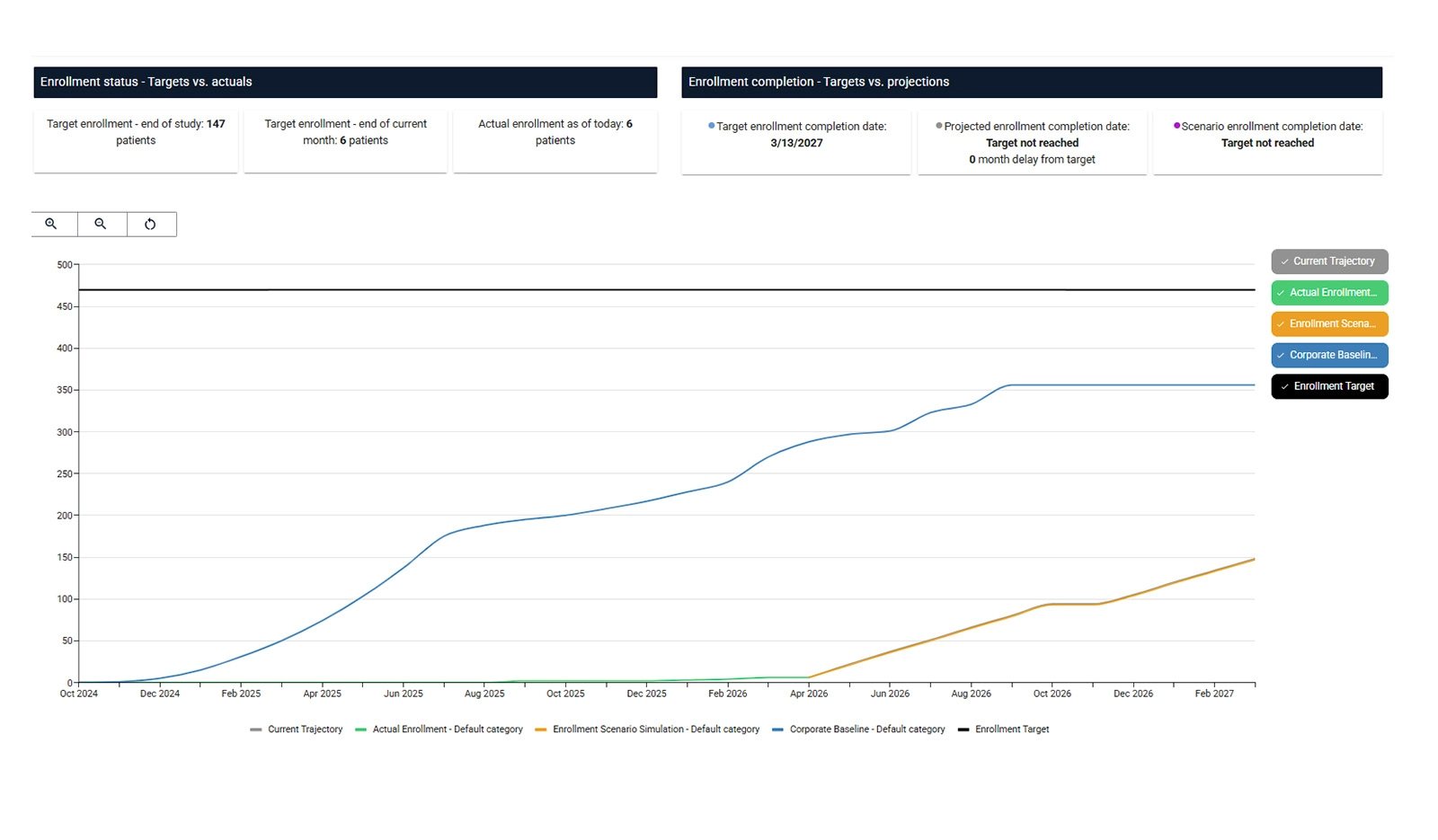
Task: Click purple dot beside Scenario enrollment completion date
Action: [x=1176, y=126]
